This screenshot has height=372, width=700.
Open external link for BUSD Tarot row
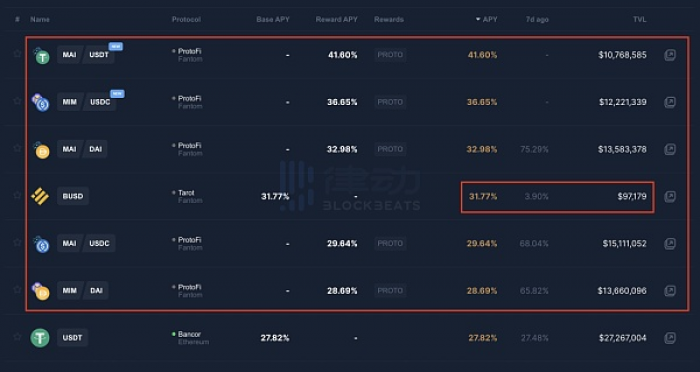670,196
